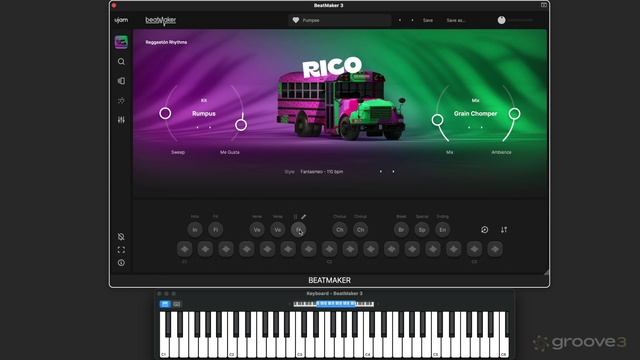Open the preset name field in the top bar
Viewport: 640px width, 360px height.
340,20
